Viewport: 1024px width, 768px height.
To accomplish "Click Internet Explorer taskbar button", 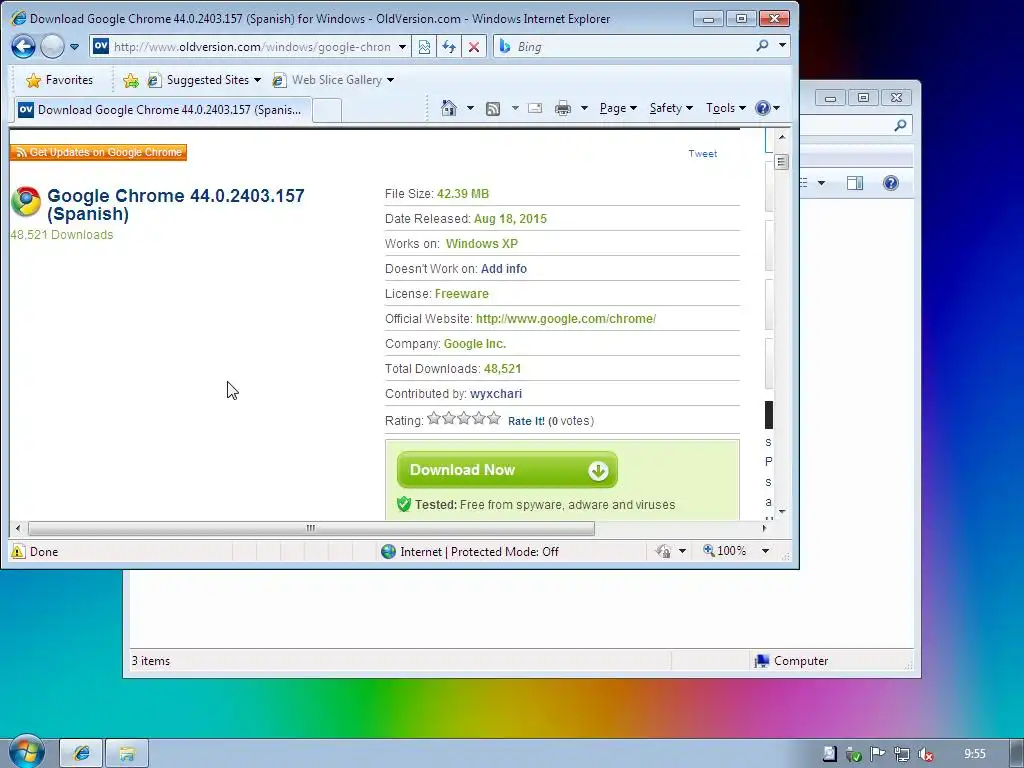I will pyautogui.click(x=82, y=754).
